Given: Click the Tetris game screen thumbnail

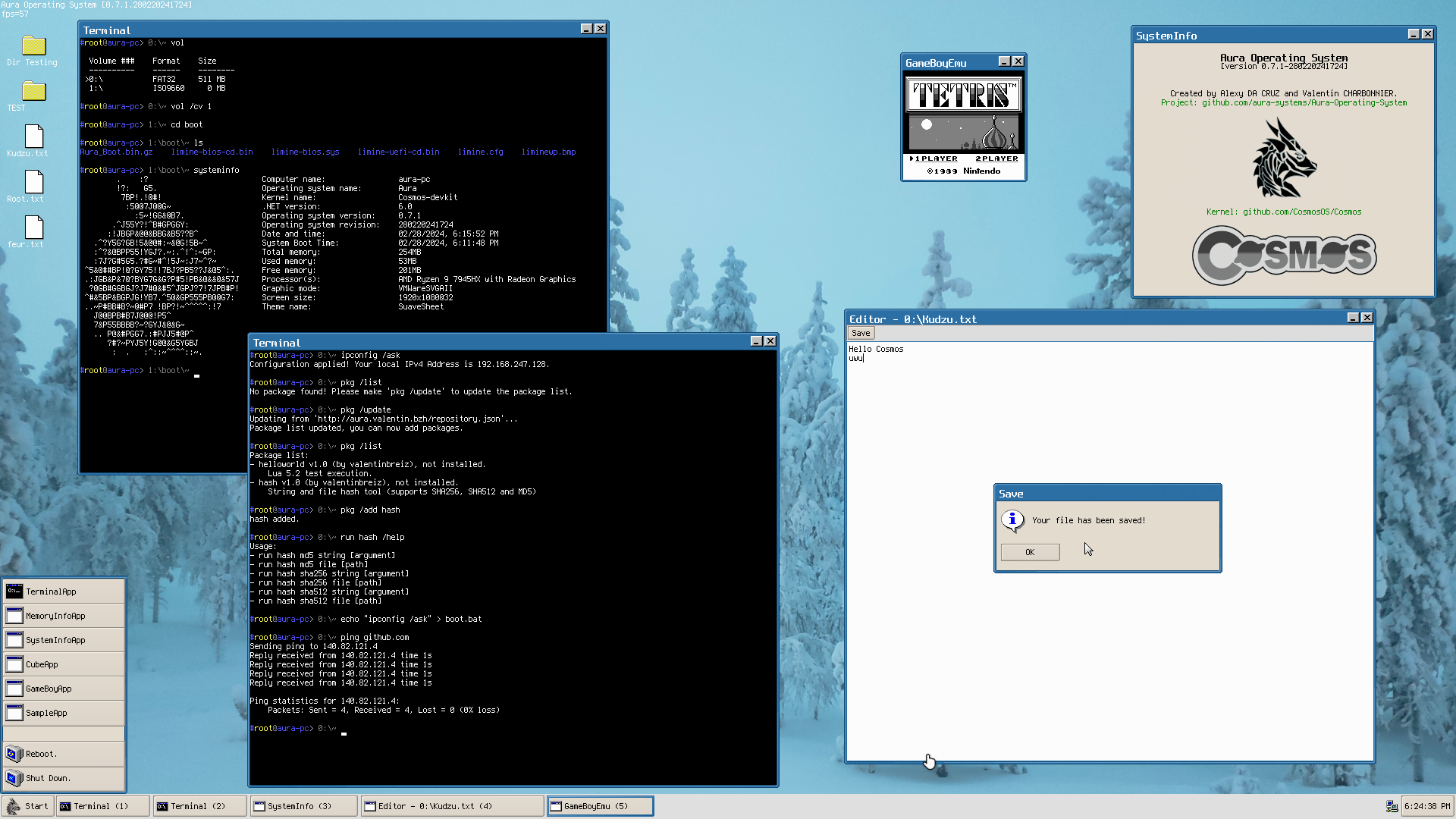Looking at the screenshot, I should [x=963, y=126].
